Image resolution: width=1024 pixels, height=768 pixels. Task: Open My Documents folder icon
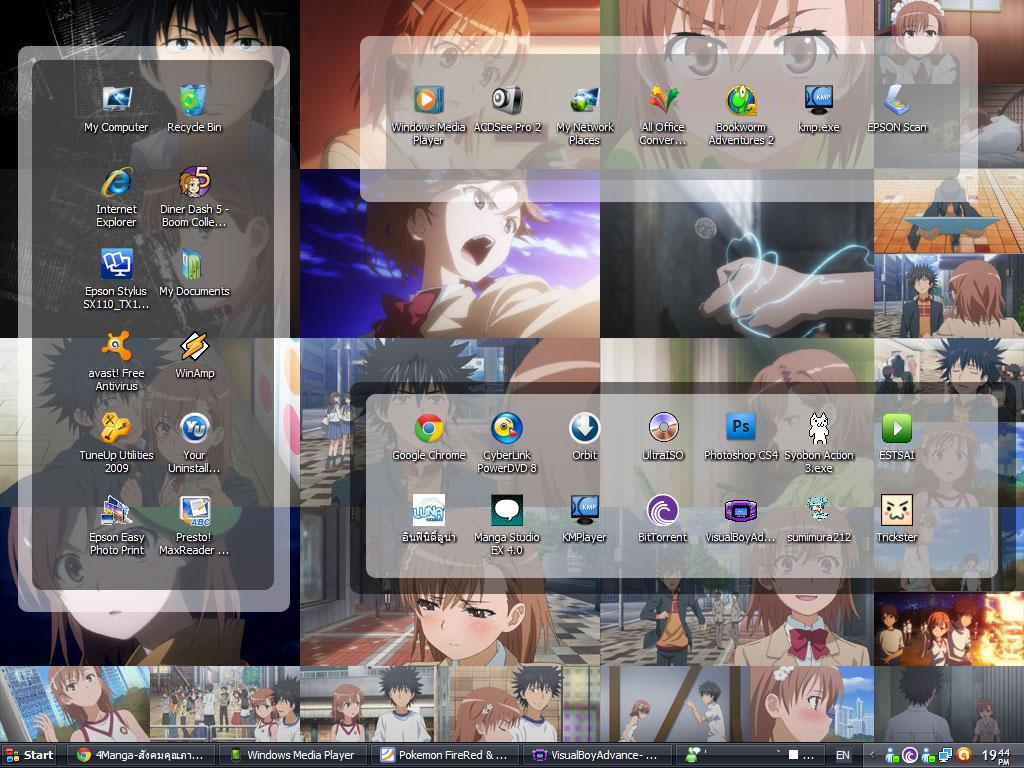pyautogui.click(x=194, y=273)
